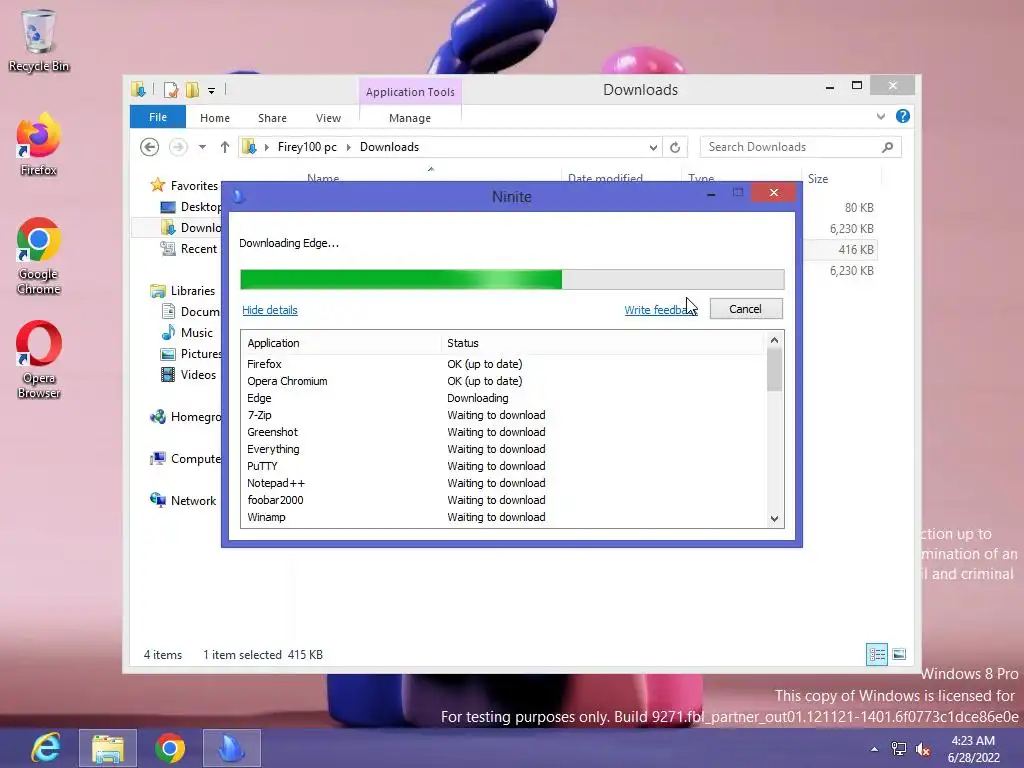The width and height of the screenshot is (1024, 768).
Task: Select Homegroup in navigation pane
Action: point(196,417)
